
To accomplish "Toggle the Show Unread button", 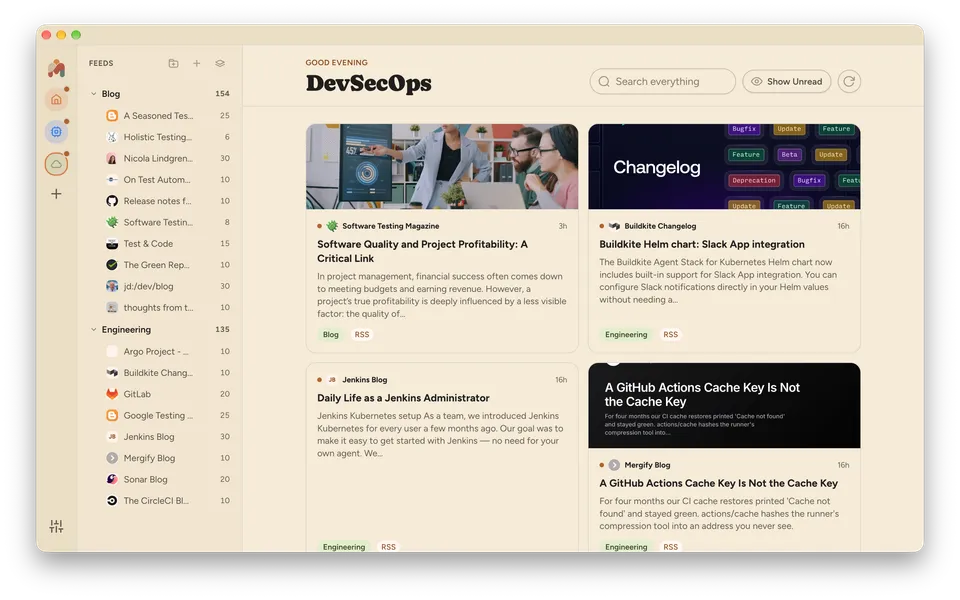I will point(787,81).
